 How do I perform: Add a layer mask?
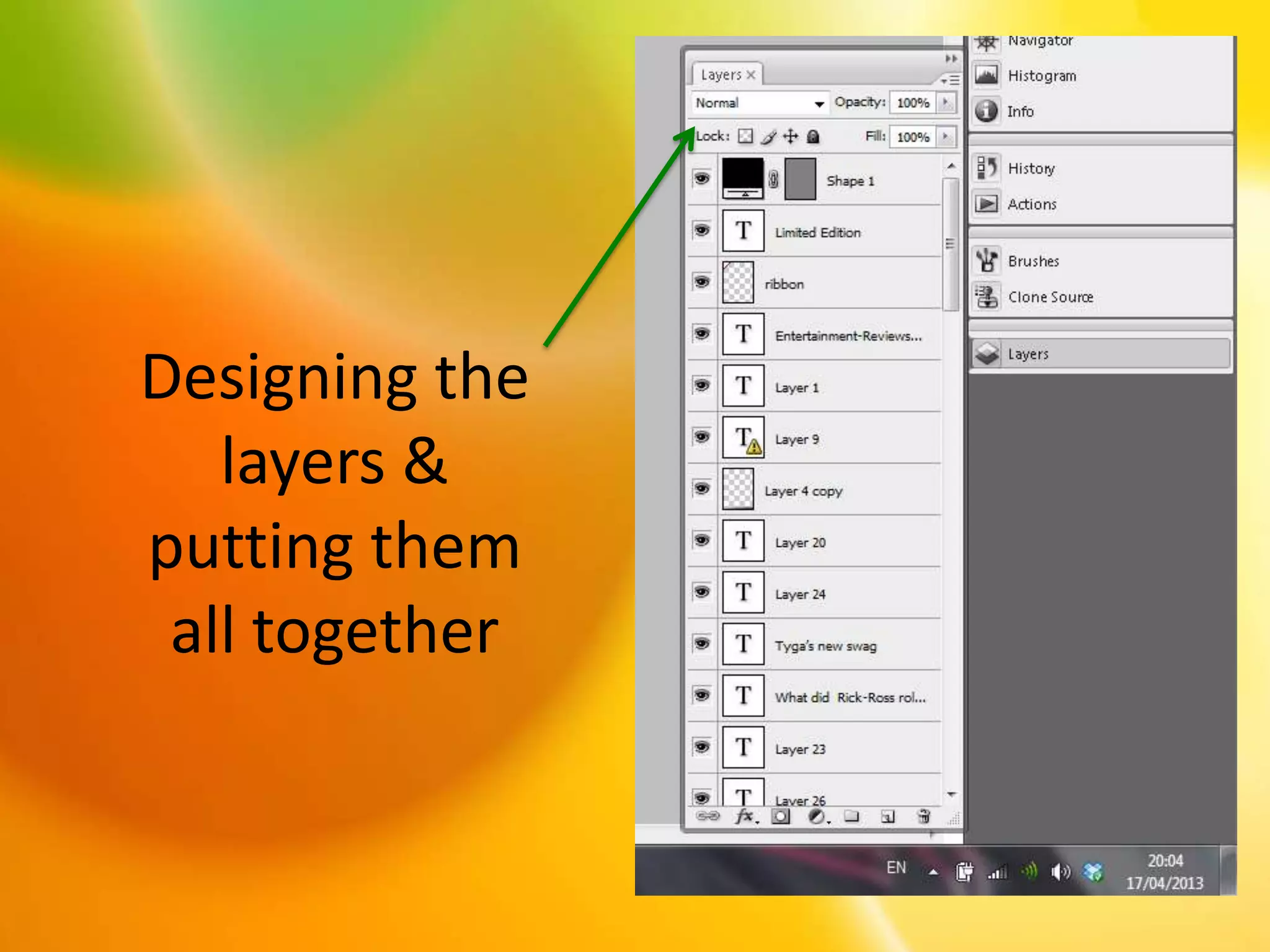click(x=781, y=816)
